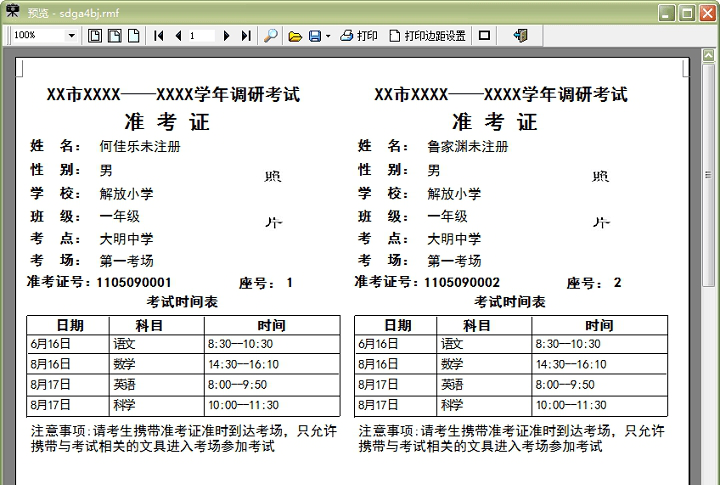Click the name 何佳乐未注册

click(x=140, y=146)
